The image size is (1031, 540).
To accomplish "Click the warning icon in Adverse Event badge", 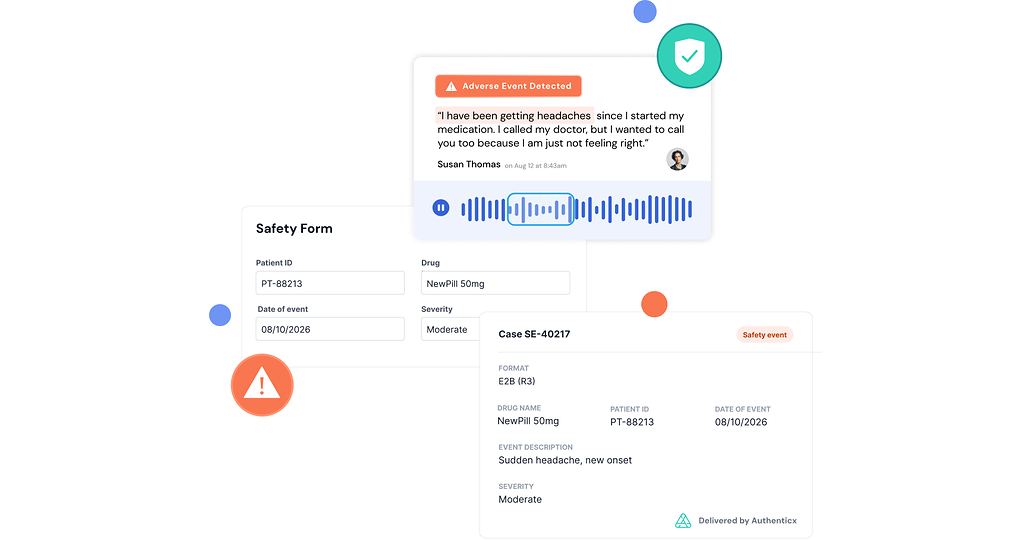I will coord(451,86).
